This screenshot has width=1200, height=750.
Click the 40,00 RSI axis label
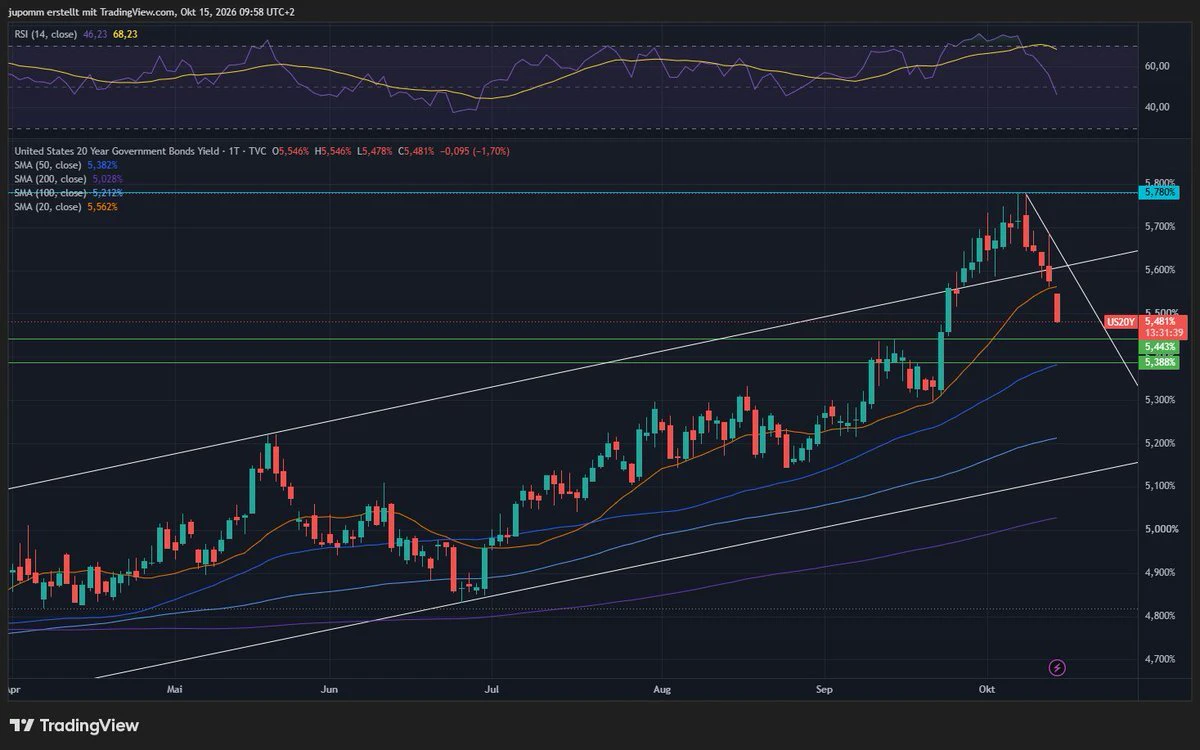(x=1158, y=108)
